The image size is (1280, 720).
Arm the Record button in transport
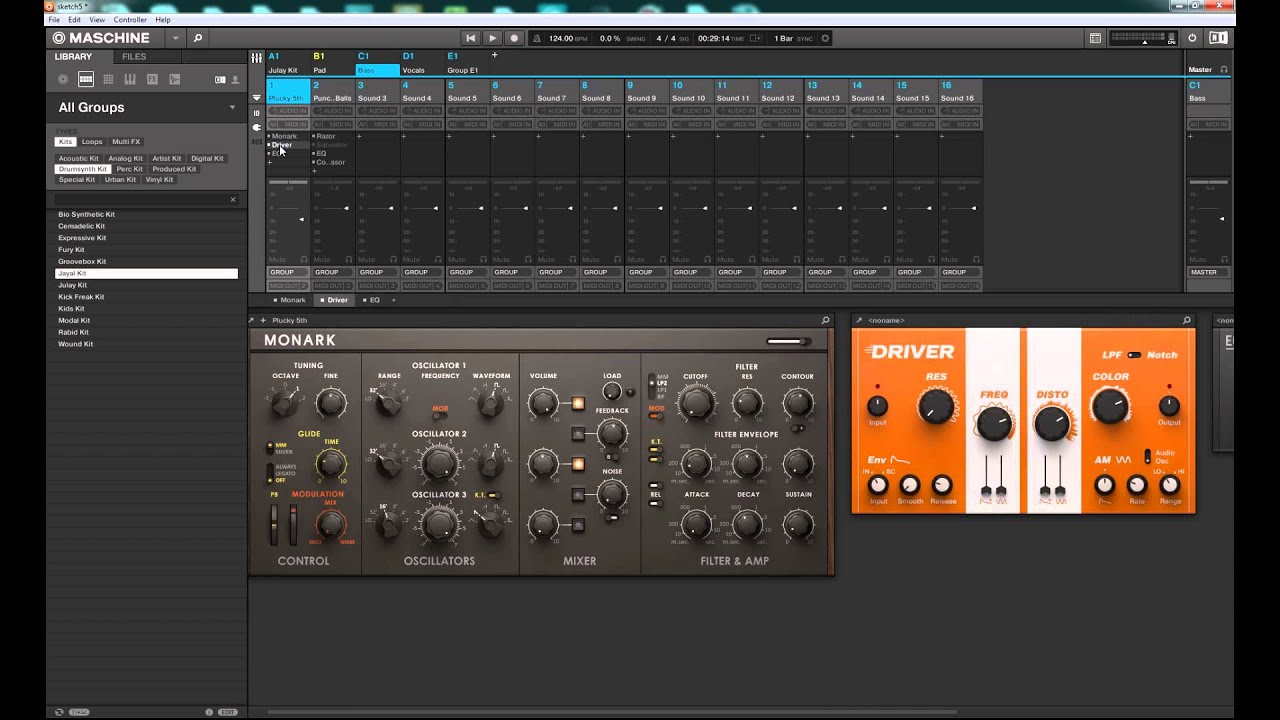pos(514,38)
